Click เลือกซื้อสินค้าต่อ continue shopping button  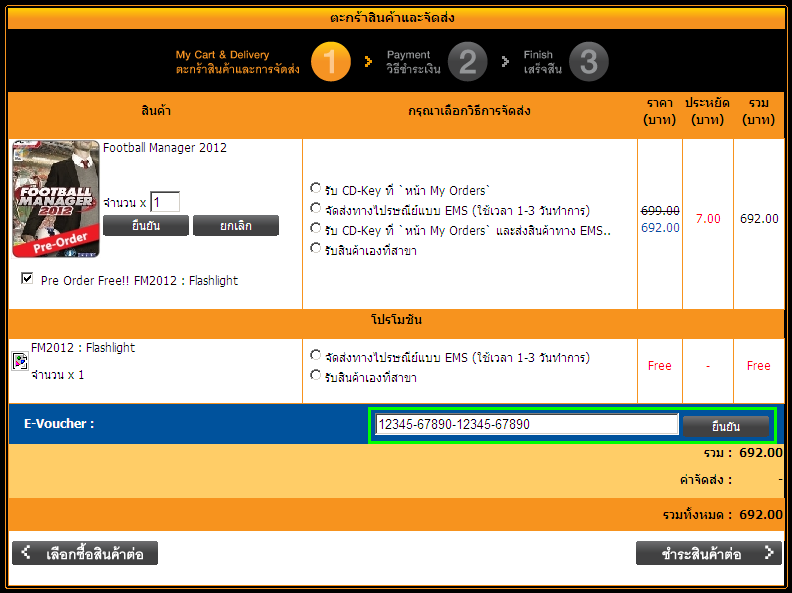click(x=85, y=553)
